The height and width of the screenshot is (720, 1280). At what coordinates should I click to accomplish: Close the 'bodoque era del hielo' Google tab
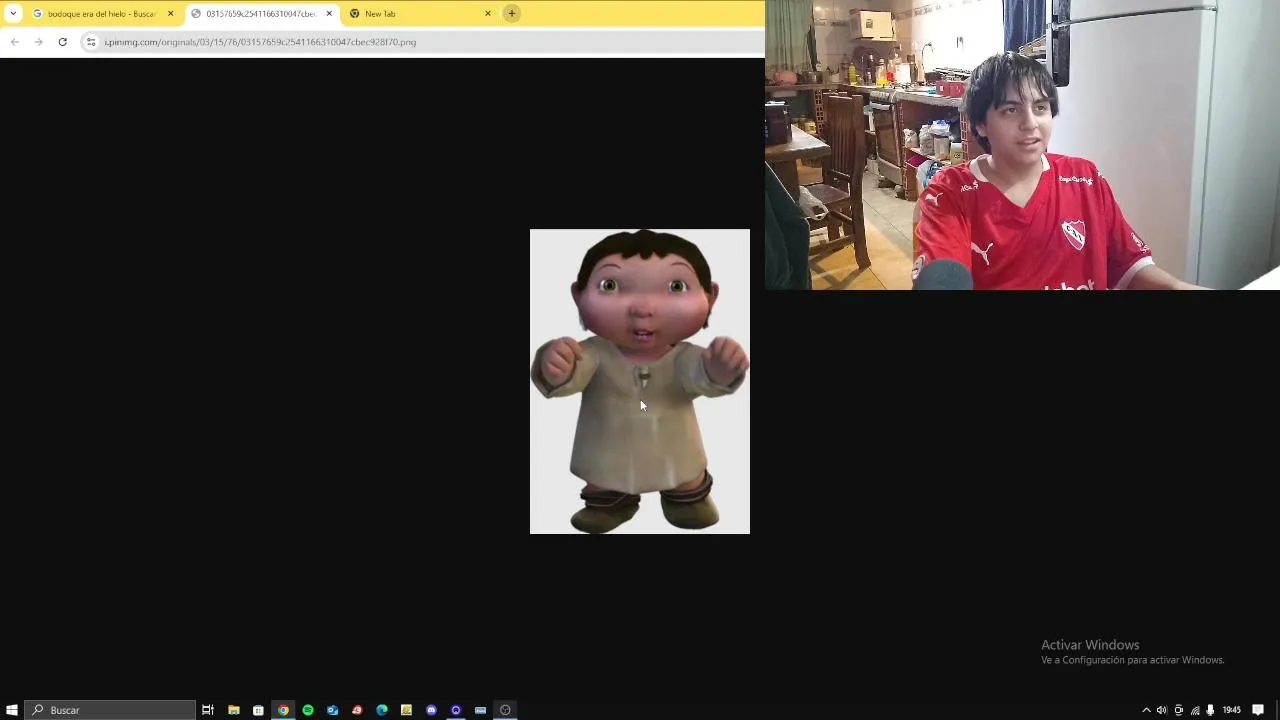pos(170,14)
